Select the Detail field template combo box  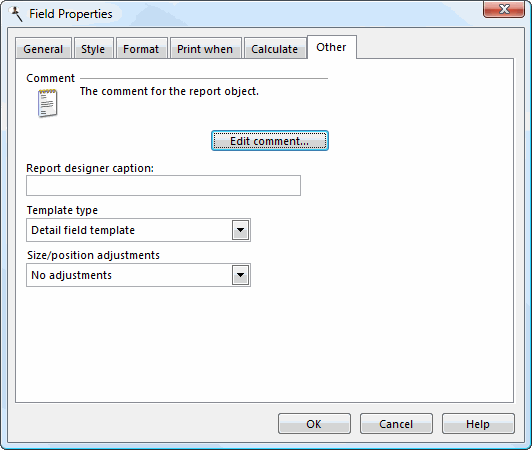click(138, 230)
